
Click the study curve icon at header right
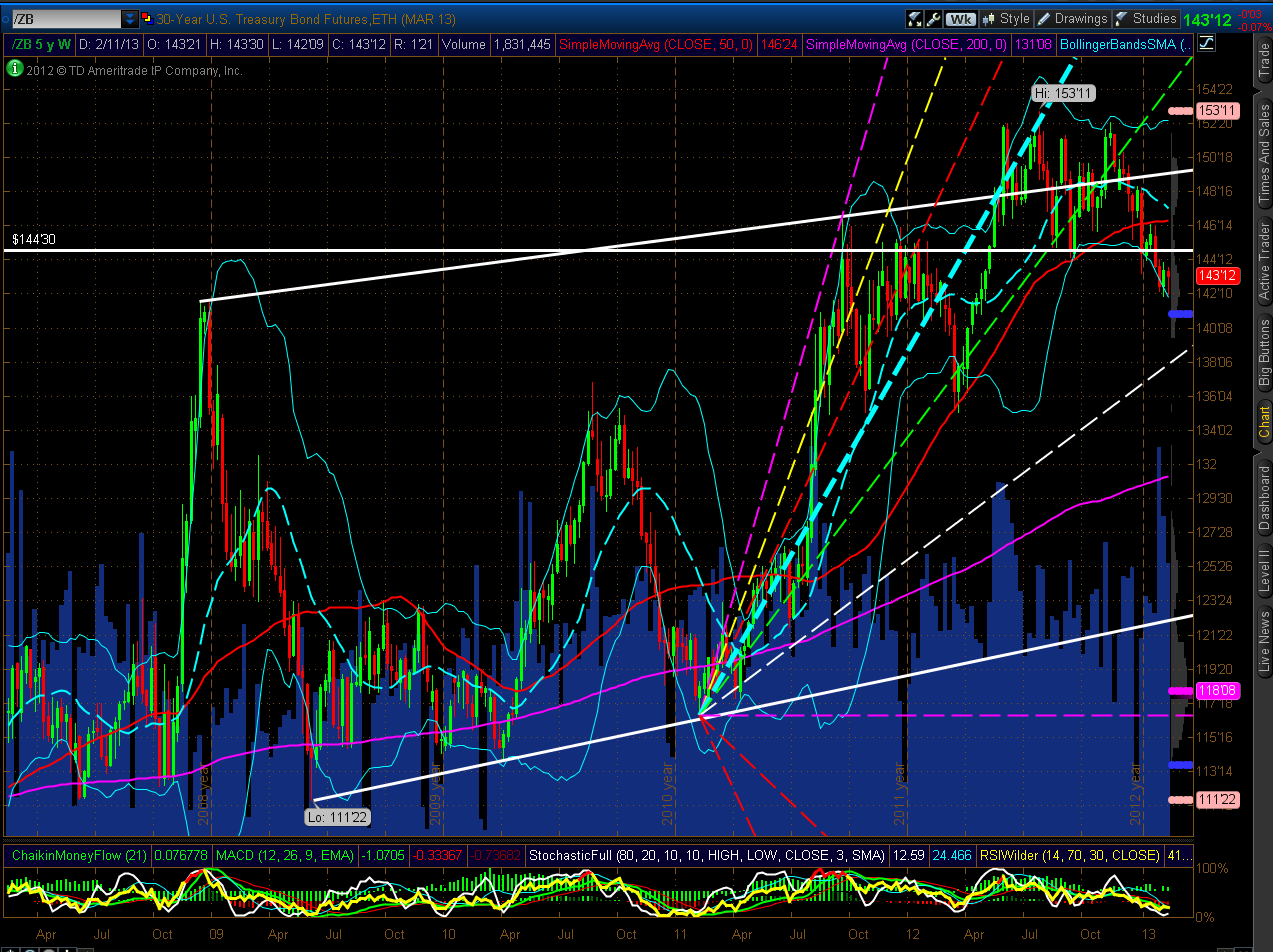1205,43
